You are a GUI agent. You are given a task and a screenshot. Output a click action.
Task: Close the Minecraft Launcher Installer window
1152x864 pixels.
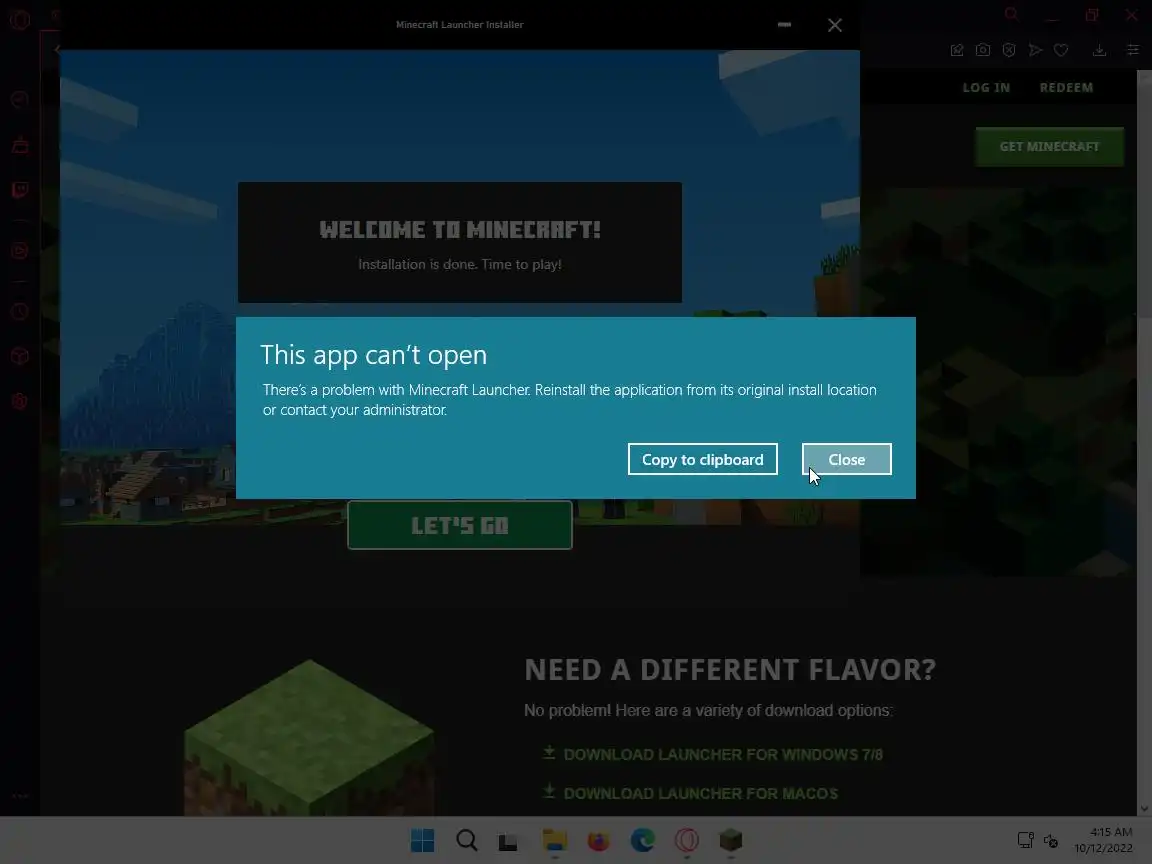click(835, 25)
